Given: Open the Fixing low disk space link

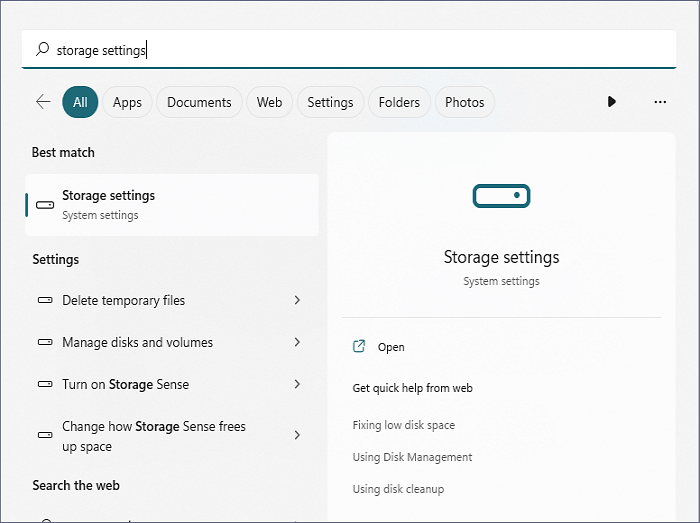Looking at the screenshot, I should pos(403,425).
